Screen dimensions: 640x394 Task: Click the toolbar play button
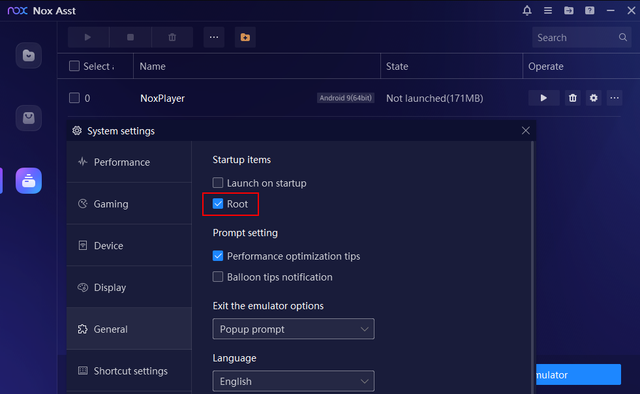88,37
